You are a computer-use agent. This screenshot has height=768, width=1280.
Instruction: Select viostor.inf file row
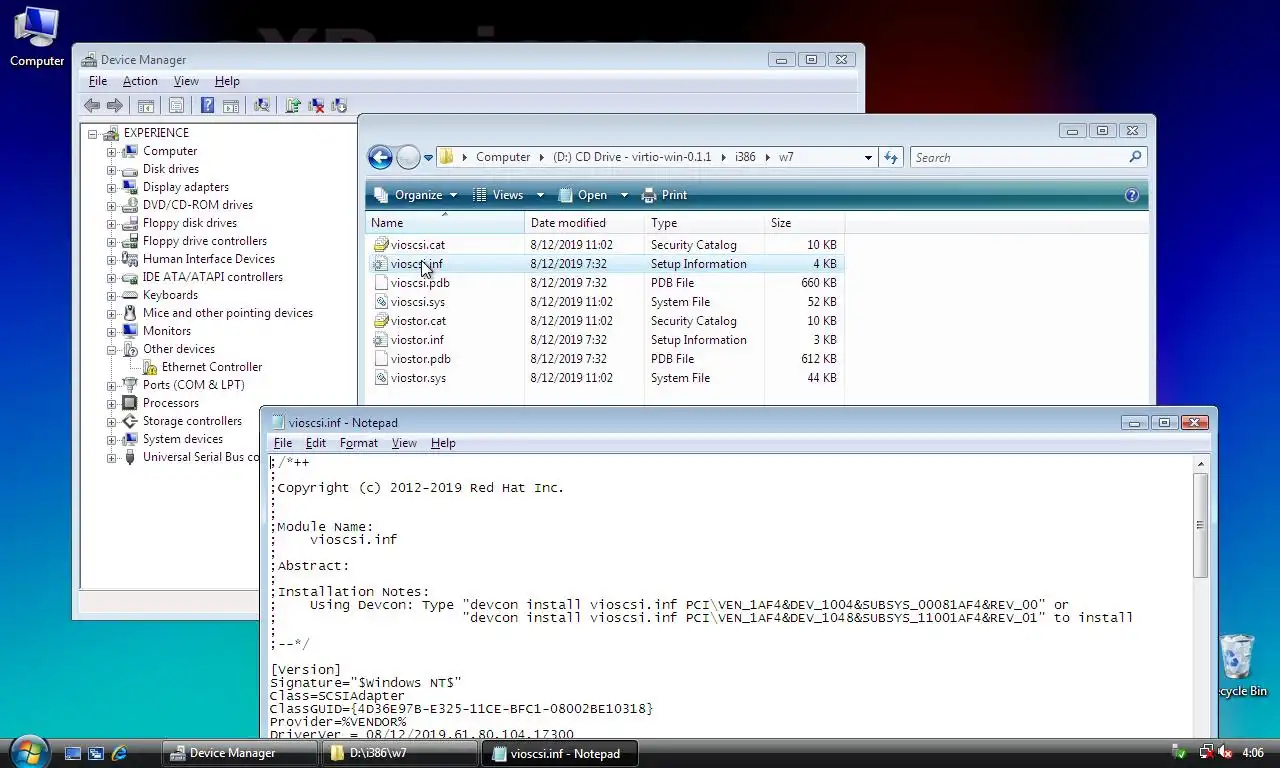pyautogui.click(x=606, y=340)
